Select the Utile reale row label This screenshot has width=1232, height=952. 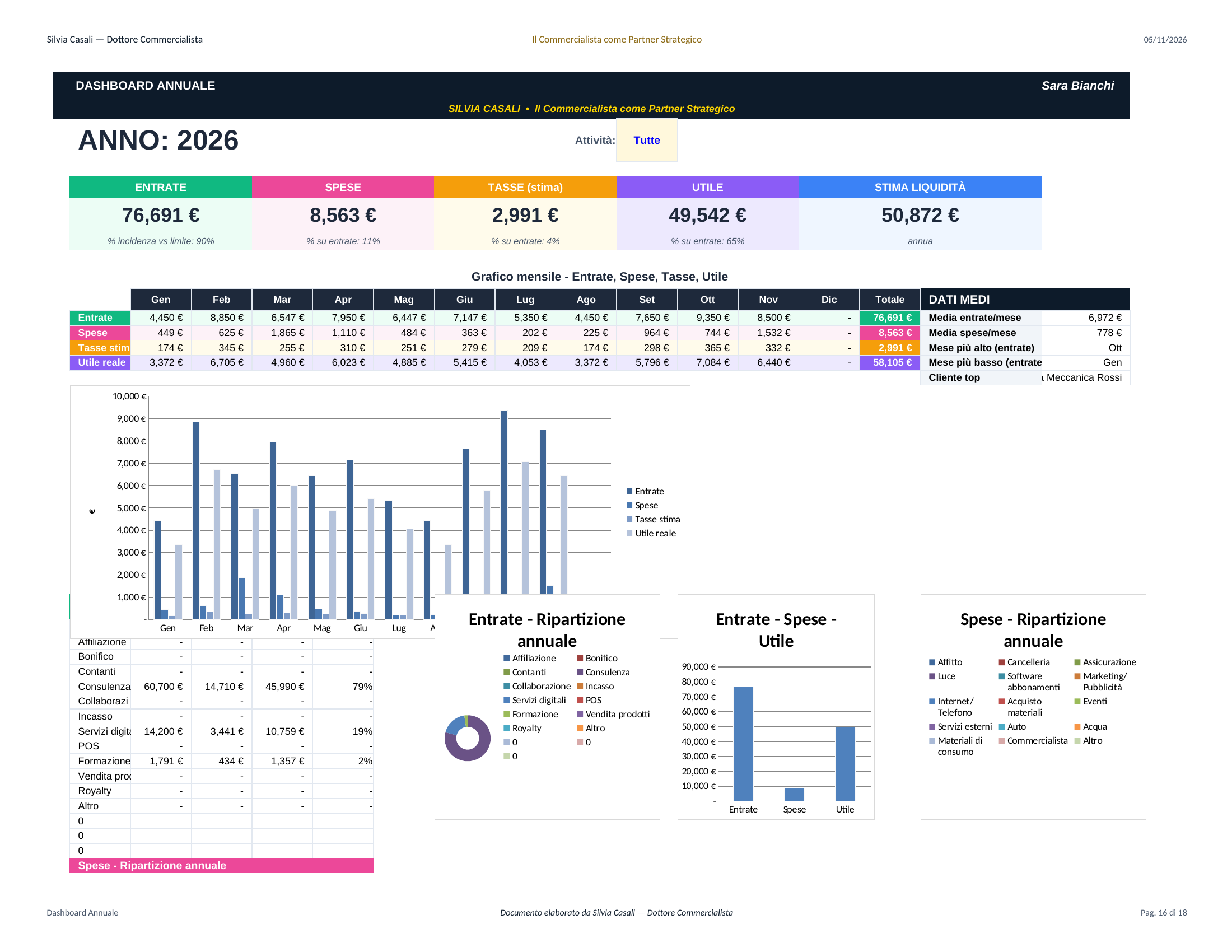[100, 363]
